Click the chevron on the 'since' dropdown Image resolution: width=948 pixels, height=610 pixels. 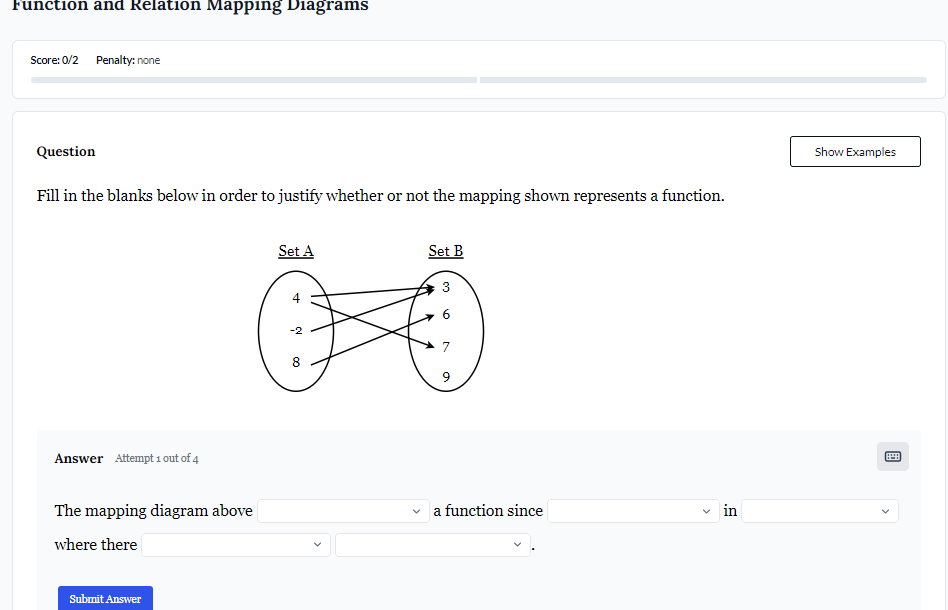[x=707, y=510]
